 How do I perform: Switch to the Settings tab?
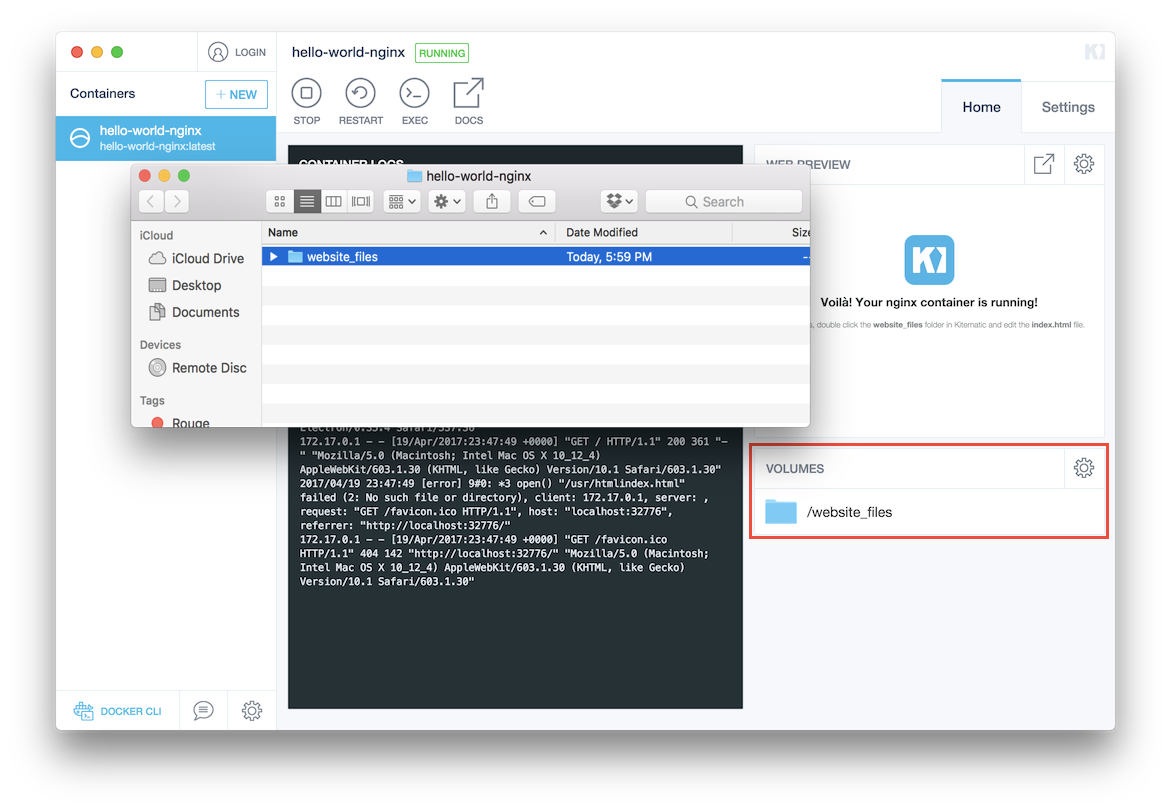tap(1067, 106)
